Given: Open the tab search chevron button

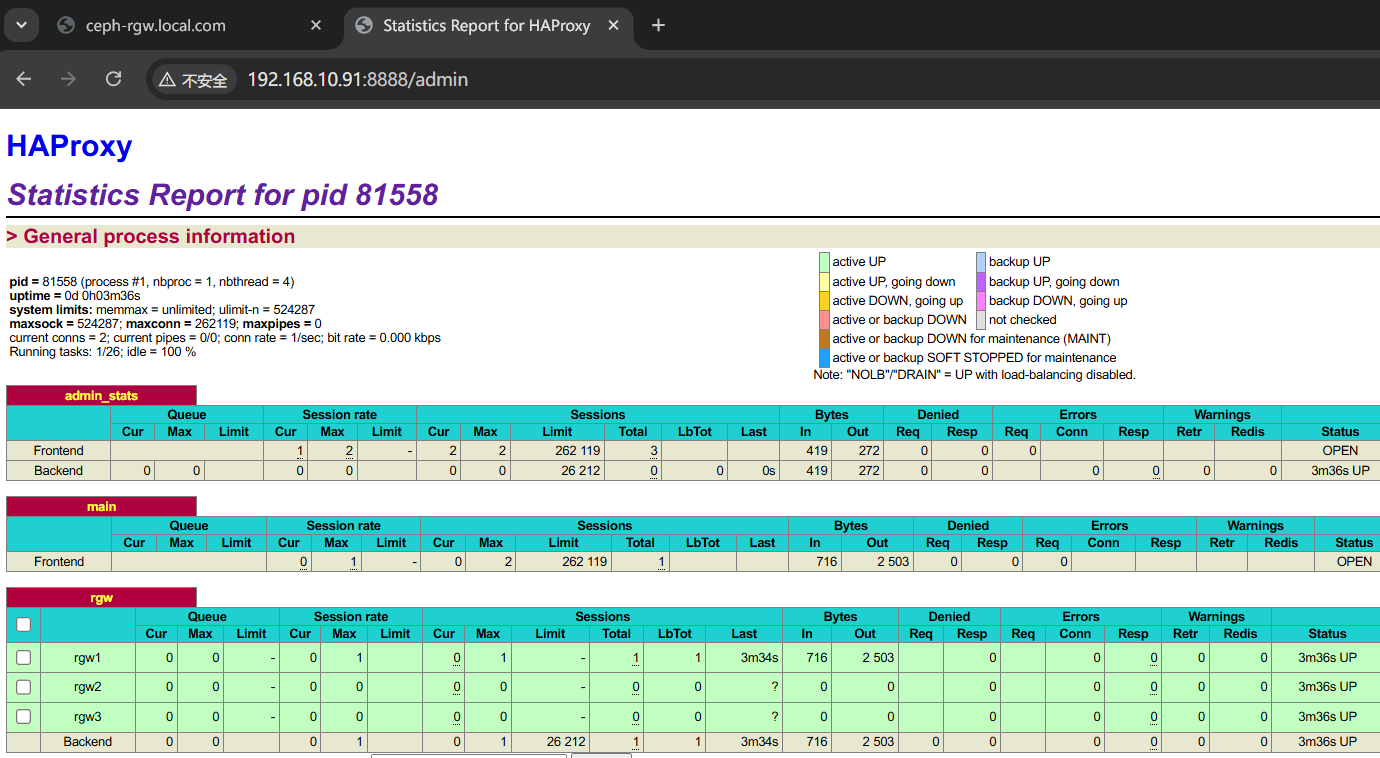Looking at the screenshot, I should [22, 25].
